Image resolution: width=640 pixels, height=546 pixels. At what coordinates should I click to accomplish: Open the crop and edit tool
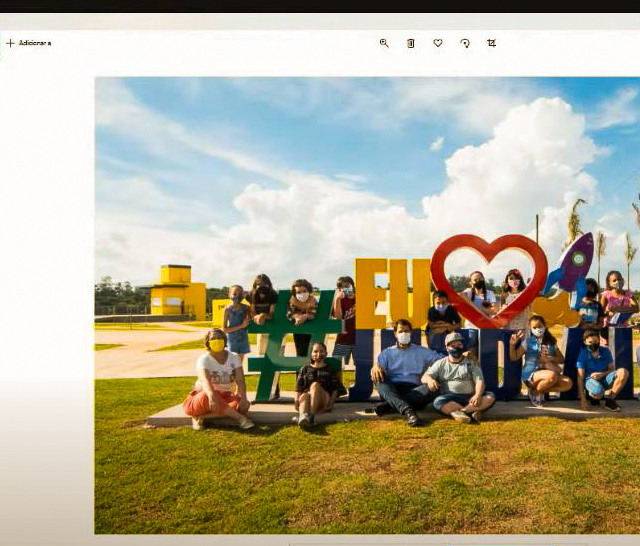point(491,43)
